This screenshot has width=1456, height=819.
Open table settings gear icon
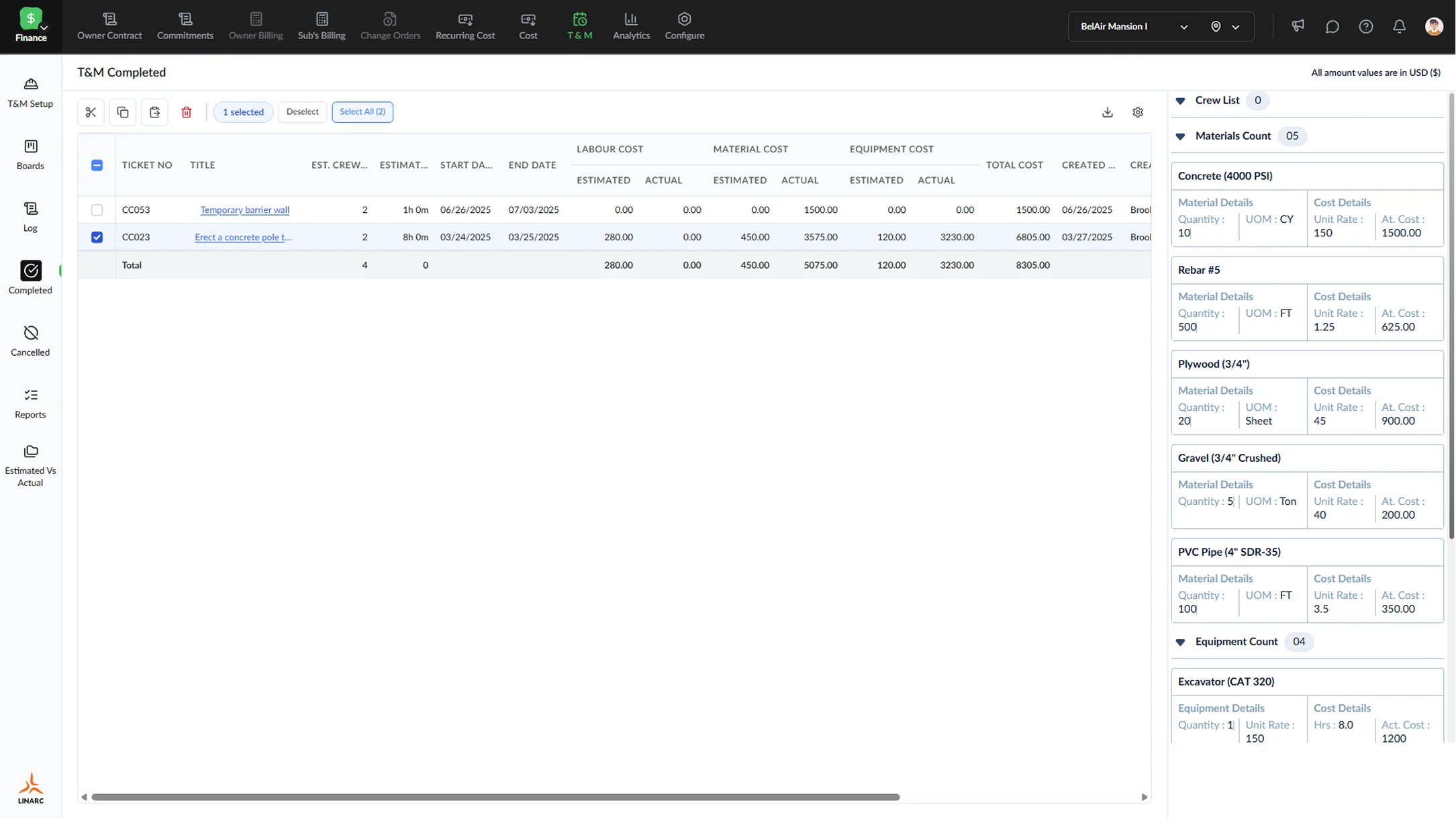(x=1137, y=112)
